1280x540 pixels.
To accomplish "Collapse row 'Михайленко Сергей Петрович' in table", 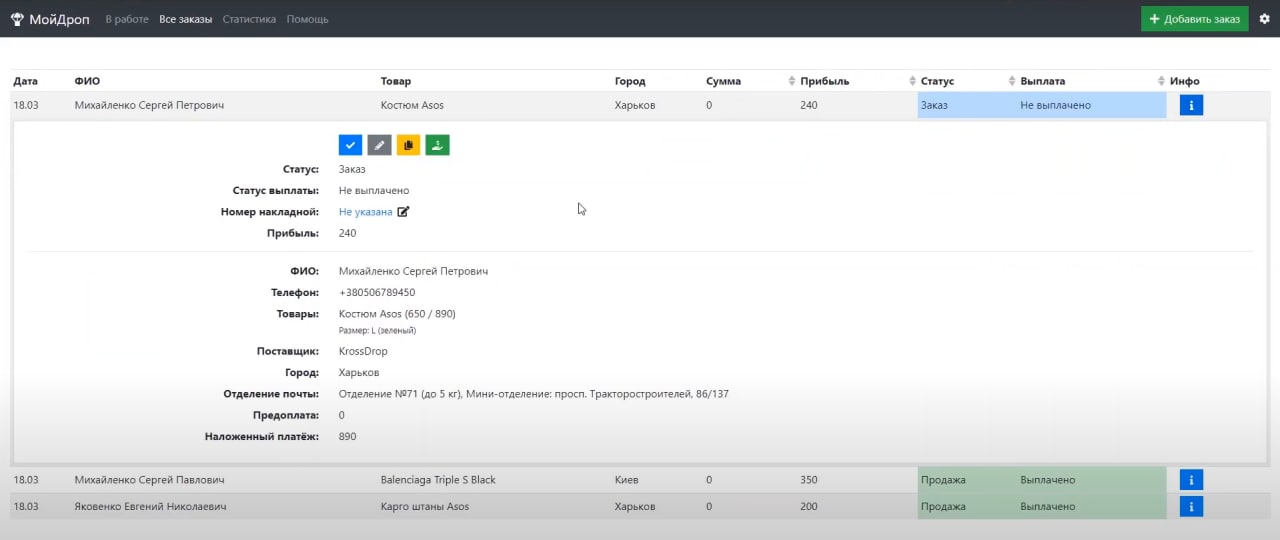I will click(x=149, y=105).
